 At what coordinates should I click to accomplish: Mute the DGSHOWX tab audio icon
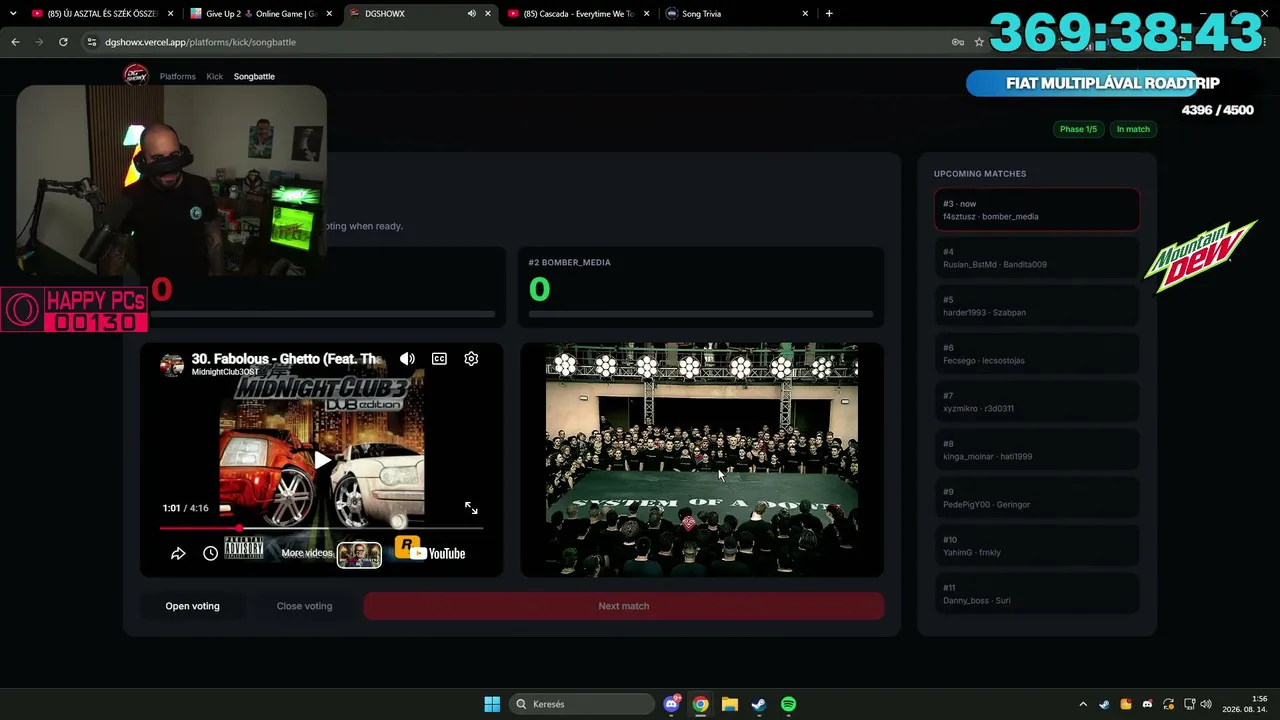point(472,14)
